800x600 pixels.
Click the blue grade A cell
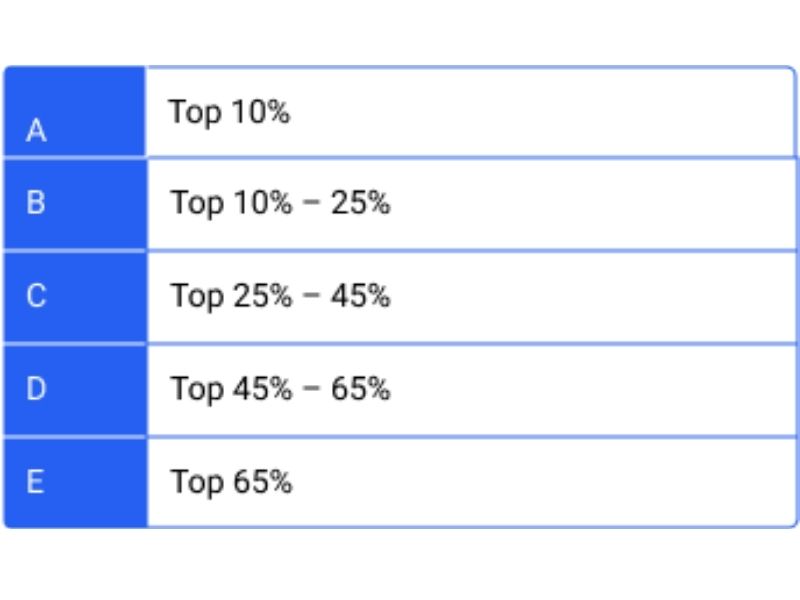click(75, 112)
